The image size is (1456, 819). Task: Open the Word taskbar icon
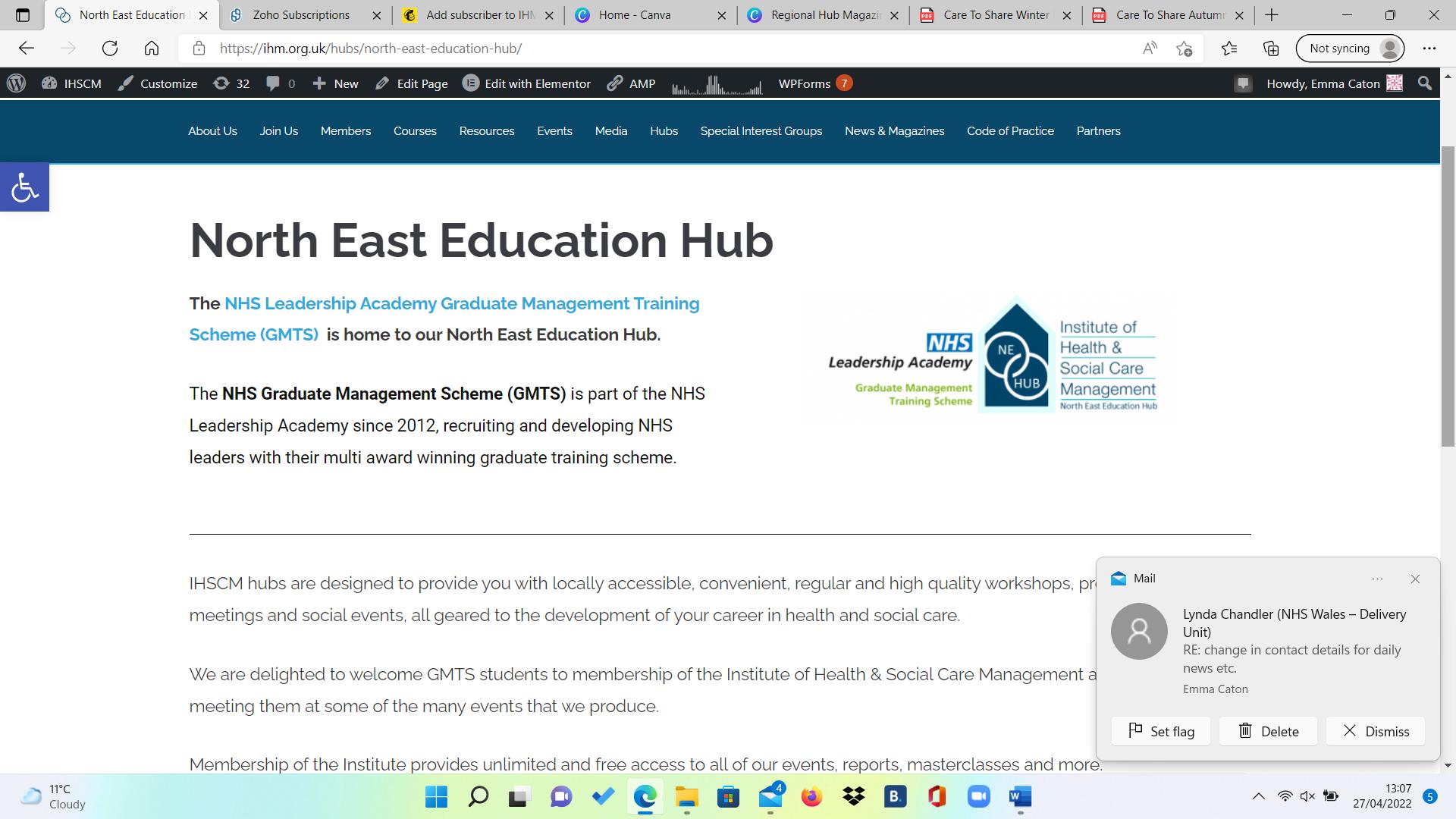(1020, 796)
